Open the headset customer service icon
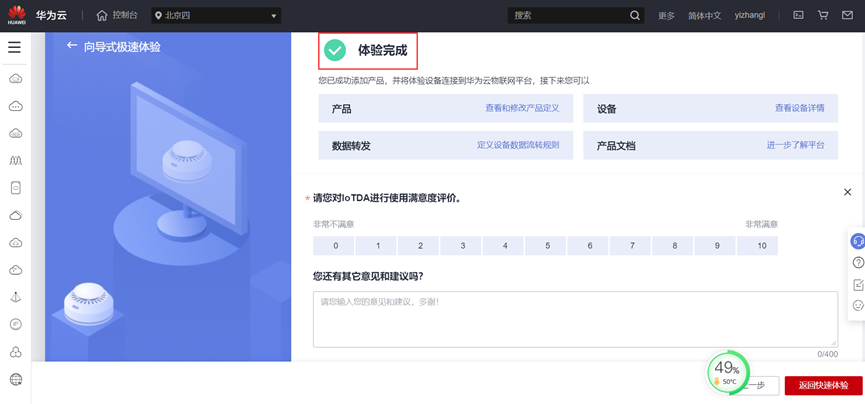The height and width of the screenshot is (404, 865). (858, 241)
